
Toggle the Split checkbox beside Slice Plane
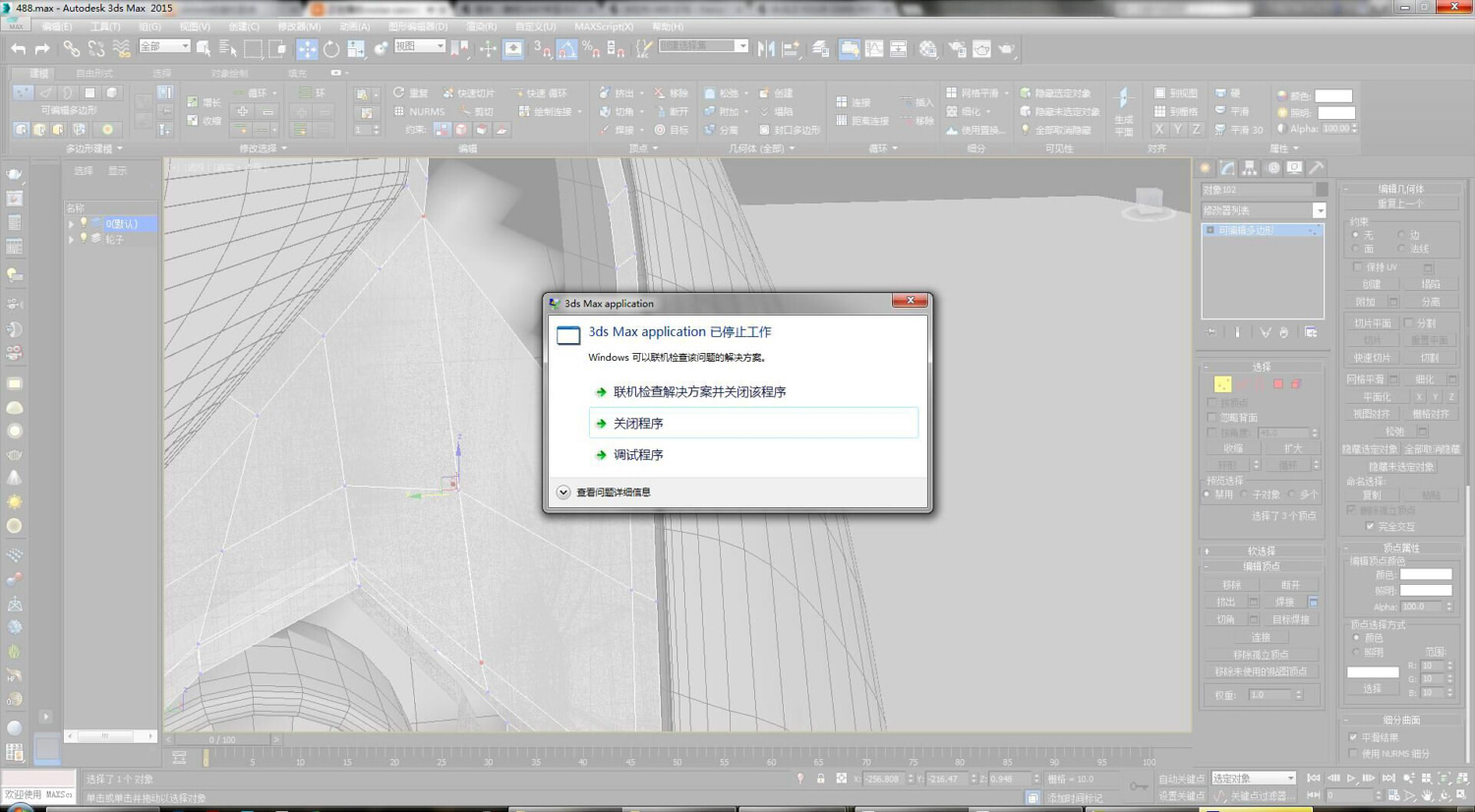point(1409,323)
